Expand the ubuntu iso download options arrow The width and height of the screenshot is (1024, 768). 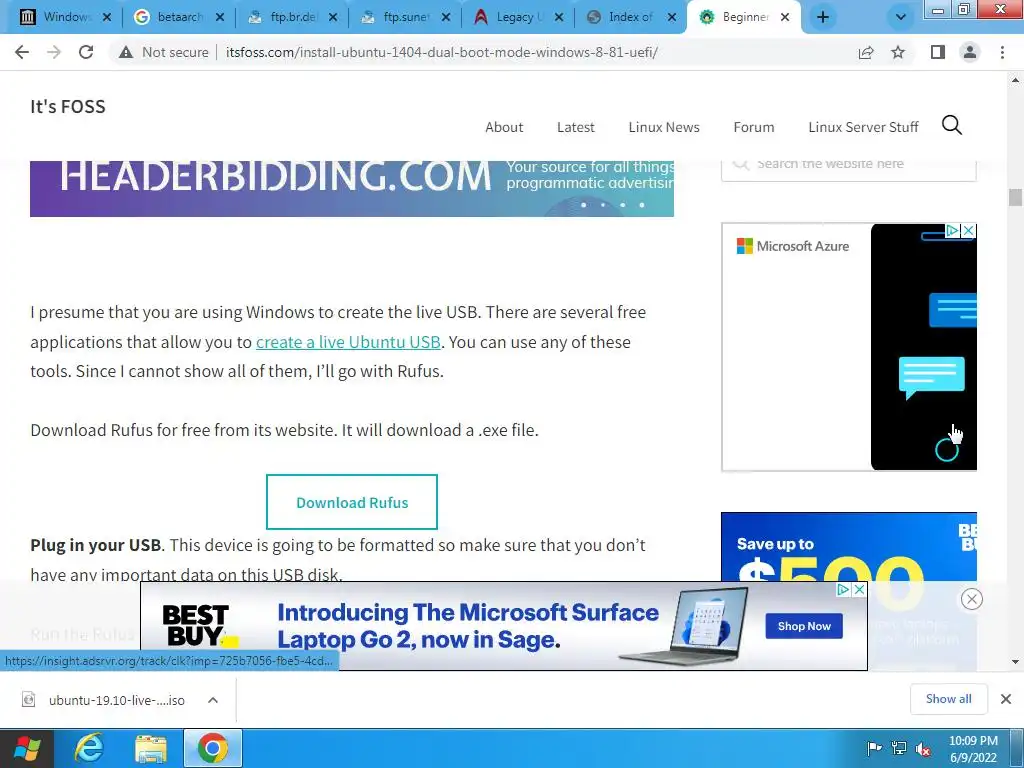(213, 700)
